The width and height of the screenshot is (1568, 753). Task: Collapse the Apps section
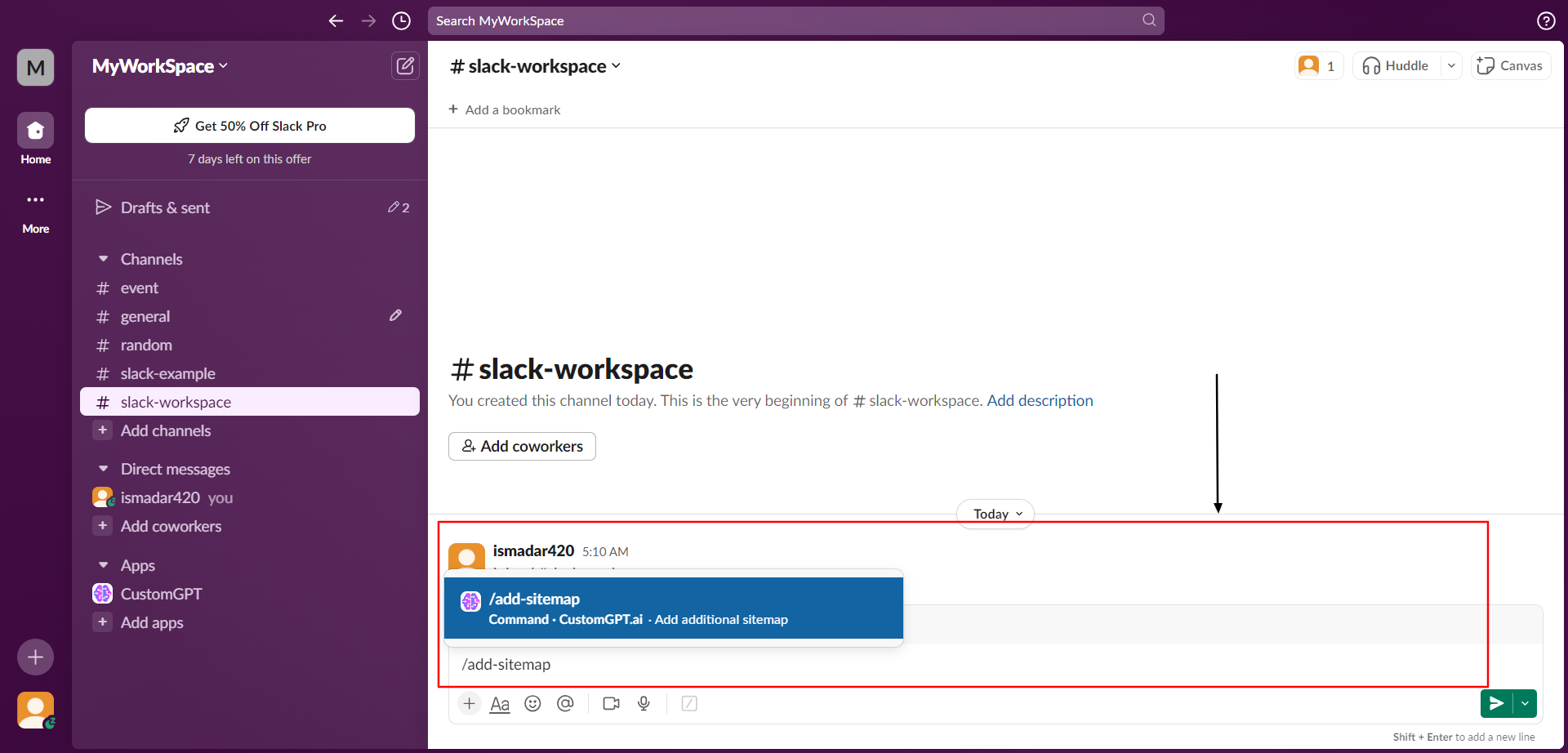104,565
